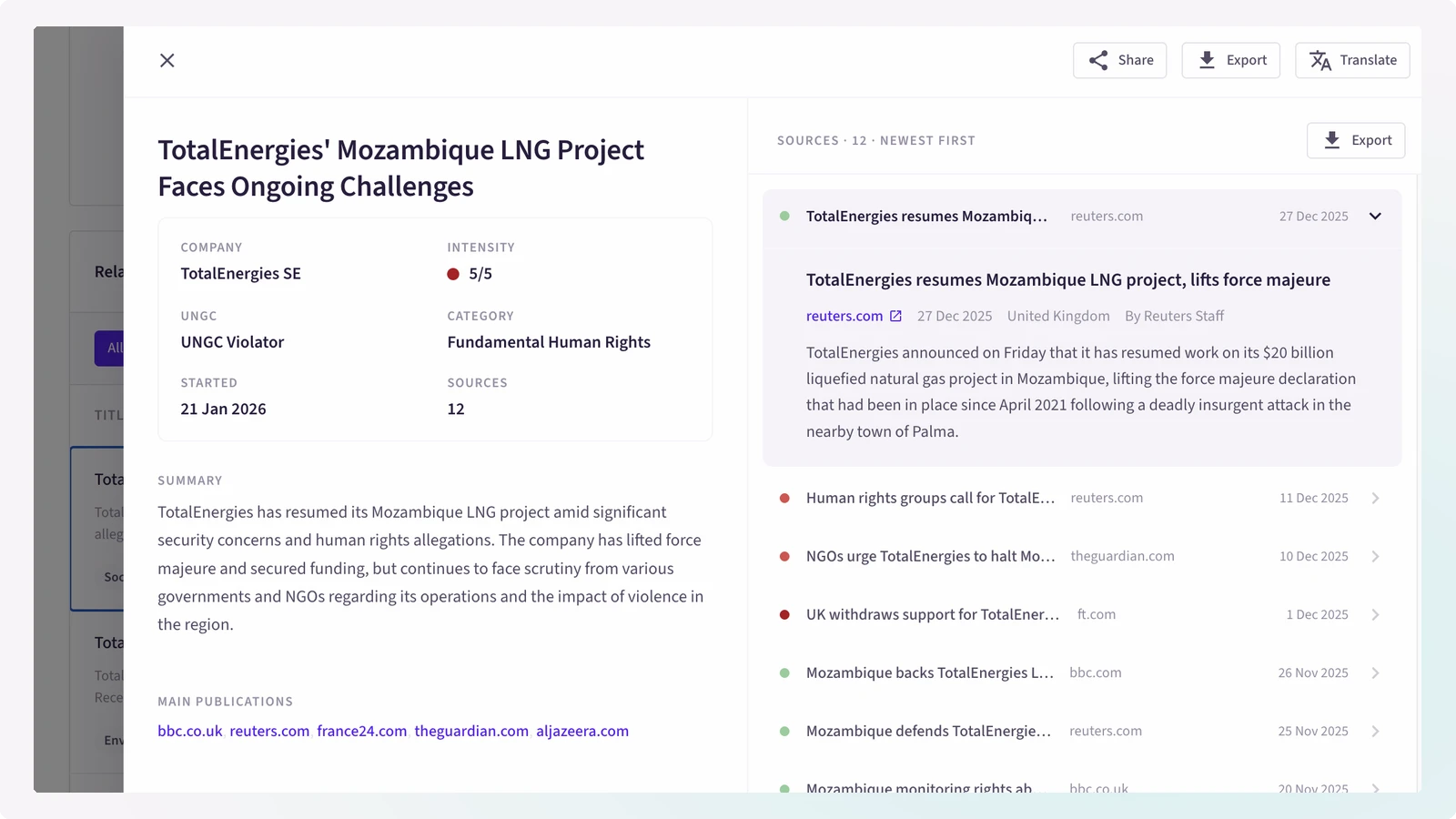Click the Share button
1456x819 pixels.
(1119, 60)
